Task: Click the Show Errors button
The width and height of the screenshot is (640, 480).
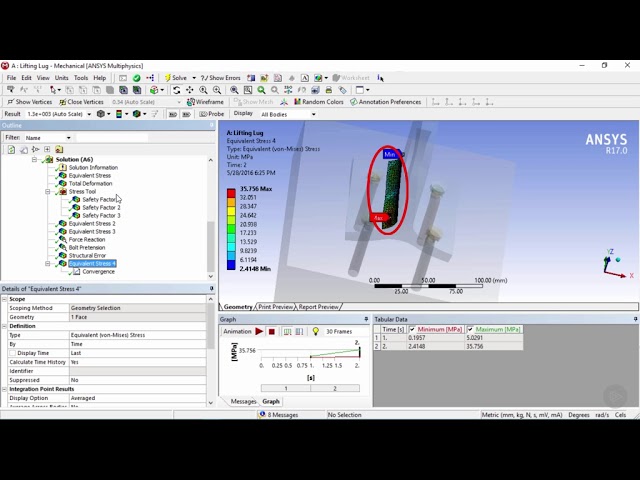Action: (x=220, y=78)
